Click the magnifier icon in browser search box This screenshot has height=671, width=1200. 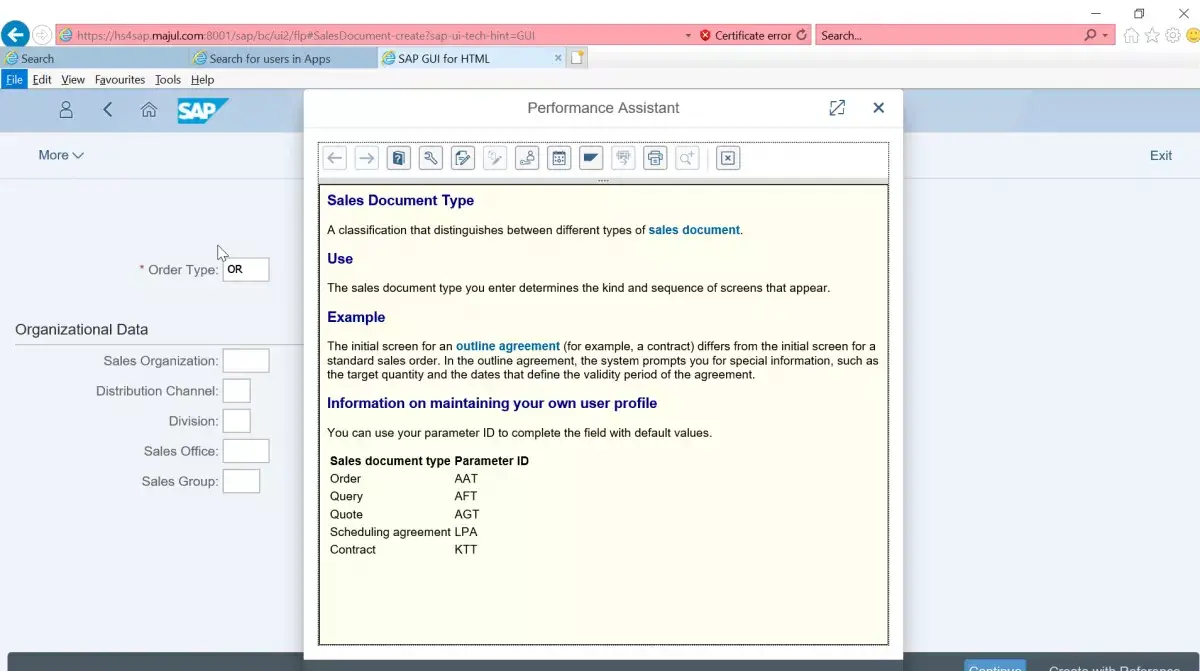pyautogui.click(x=1090, y=35)
